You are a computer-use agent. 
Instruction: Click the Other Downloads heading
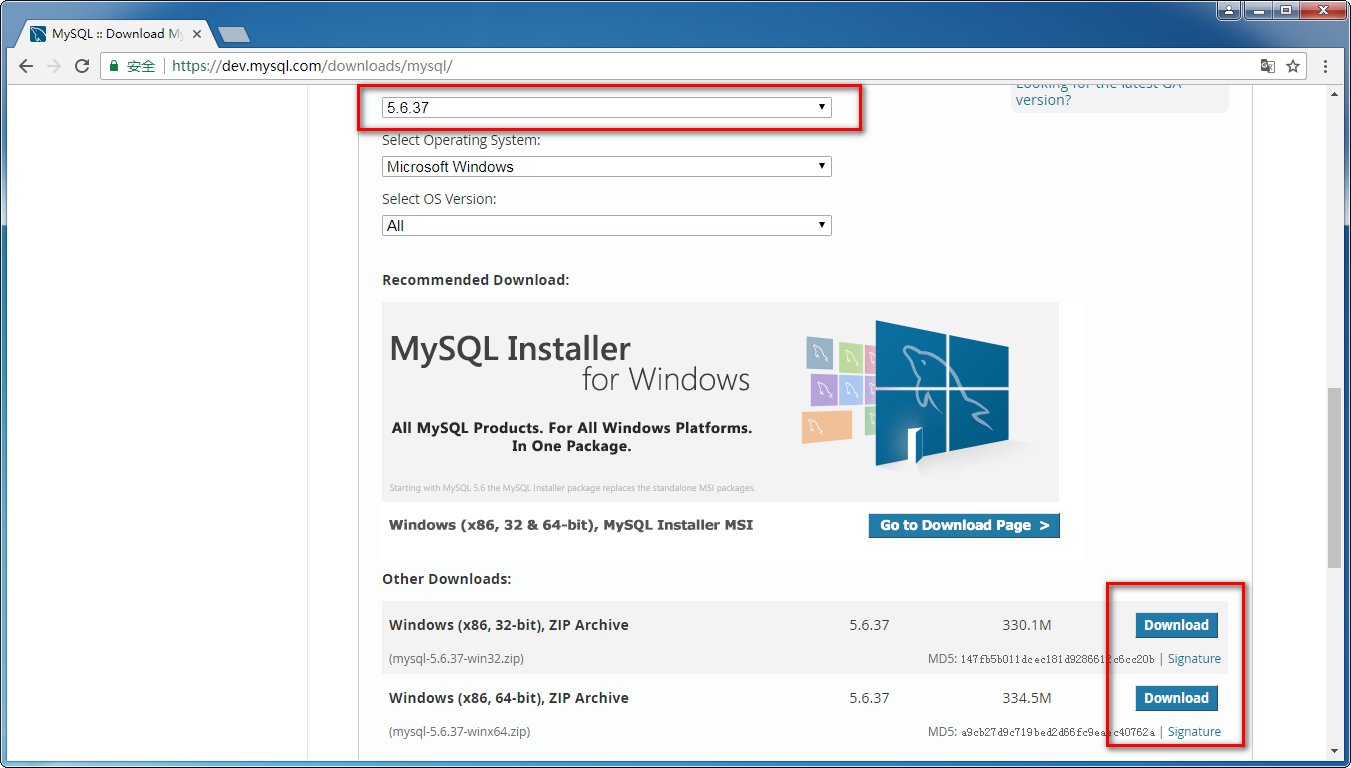(447, 579)
